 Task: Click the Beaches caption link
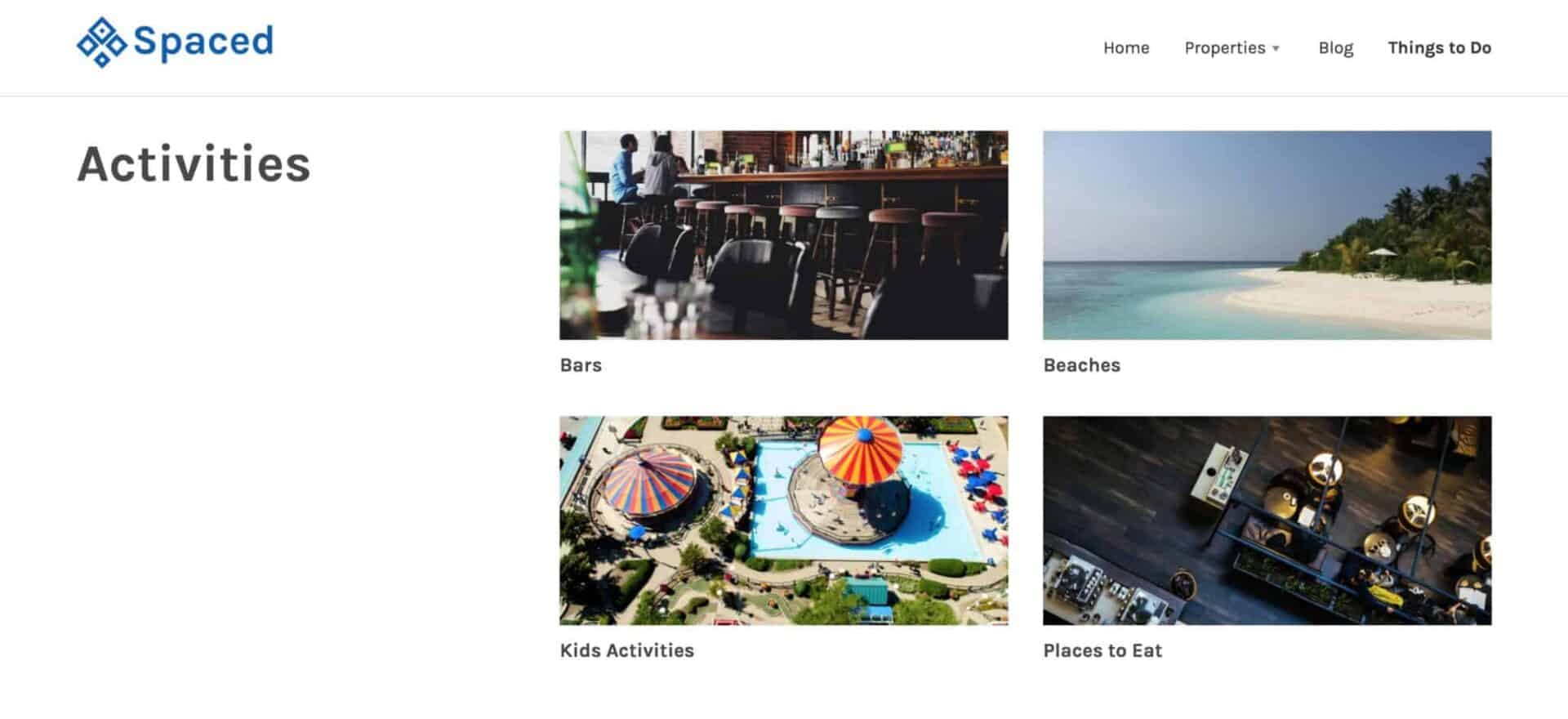1081,365
